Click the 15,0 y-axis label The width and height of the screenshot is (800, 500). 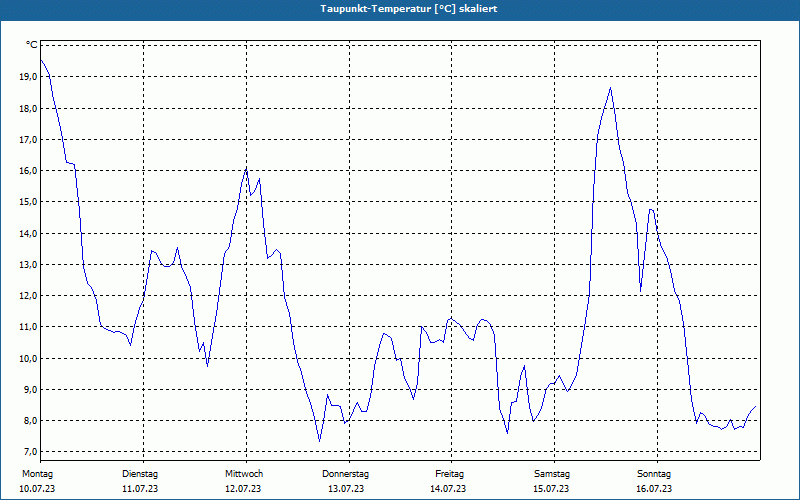tap(28, 202)
